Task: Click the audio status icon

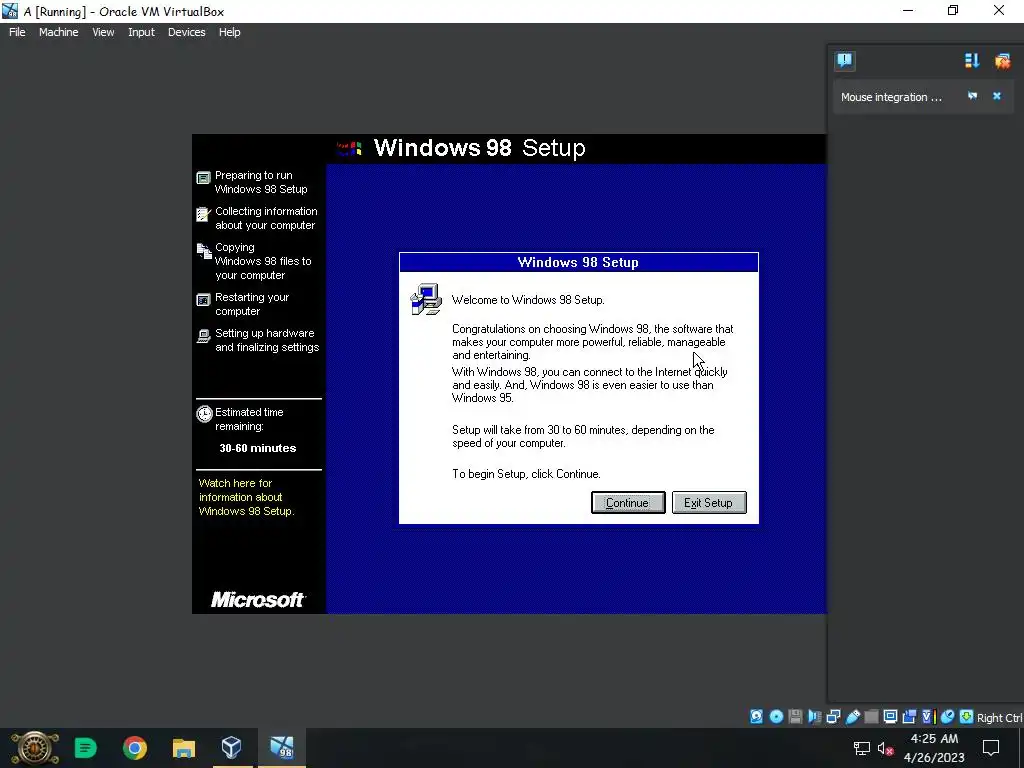Action: (x=814, y=716)
